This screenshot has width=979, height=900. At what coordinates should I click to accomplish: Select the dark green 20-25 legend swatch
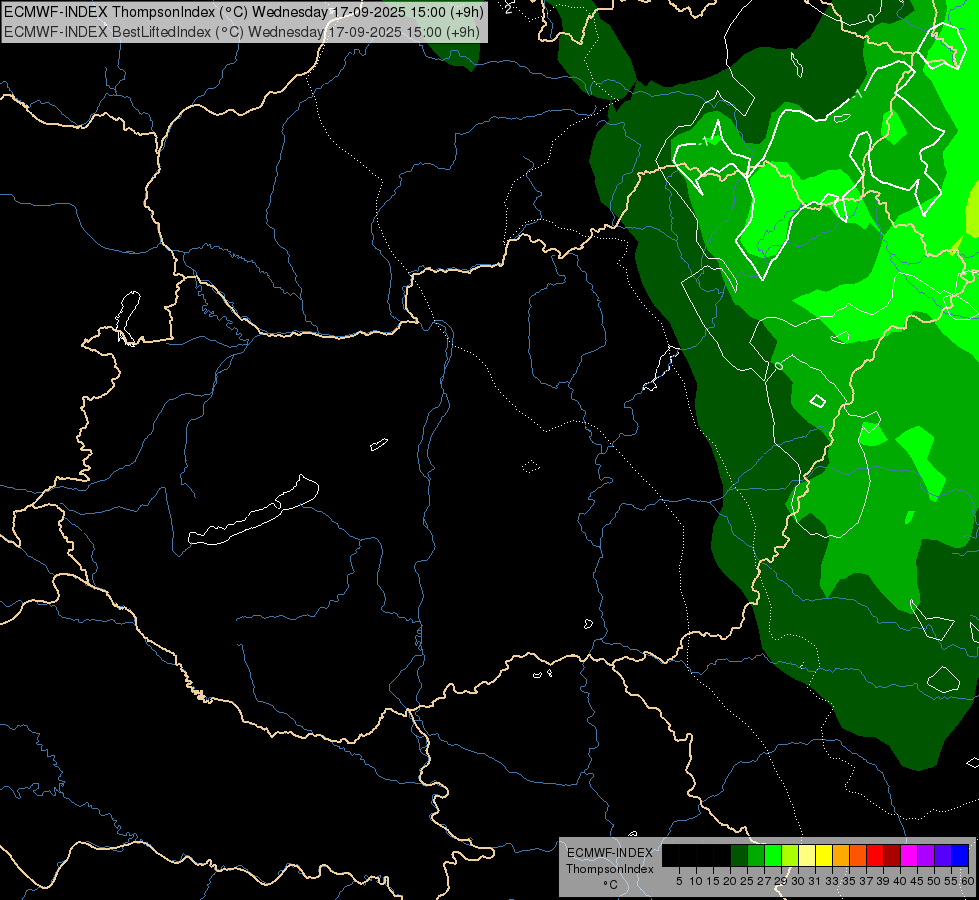pos(739,855)
